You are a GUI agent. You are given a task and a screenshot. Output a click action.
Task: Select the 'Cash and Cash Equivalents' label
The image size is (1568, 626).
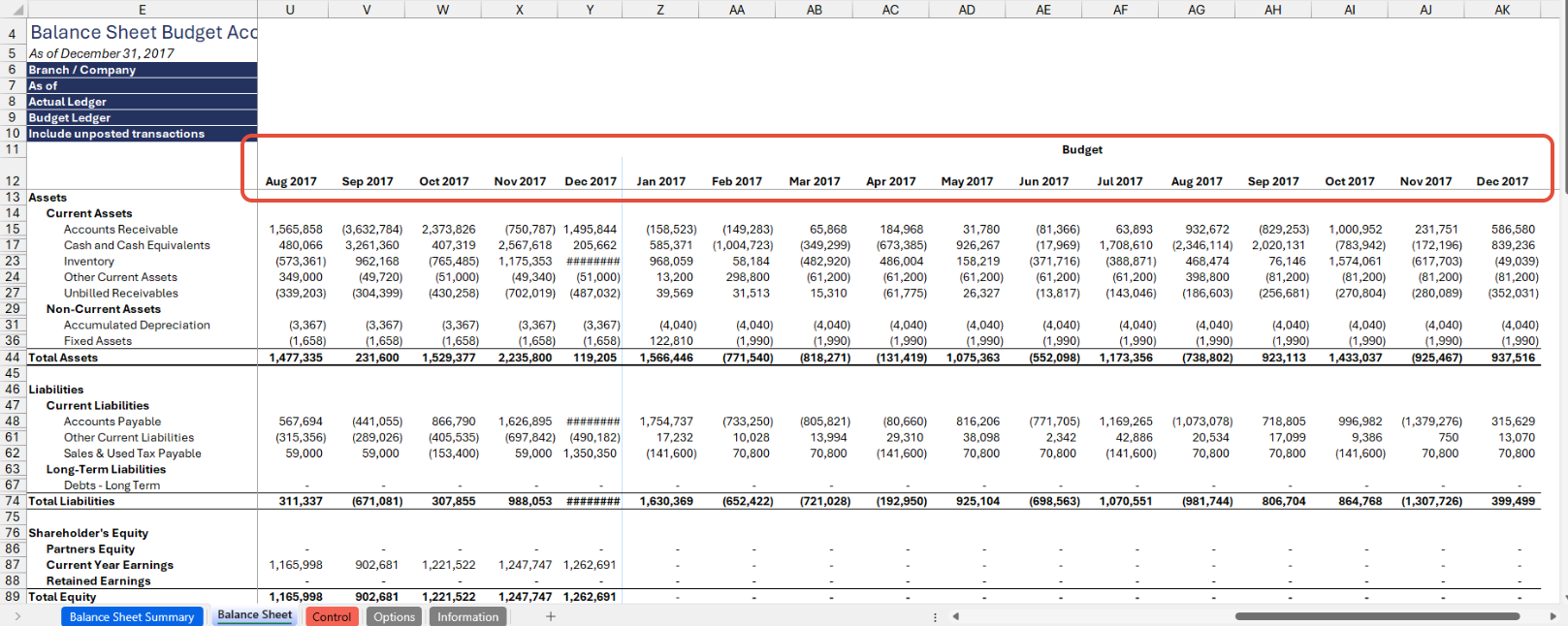pyautogui.click(x=137, y=245)
